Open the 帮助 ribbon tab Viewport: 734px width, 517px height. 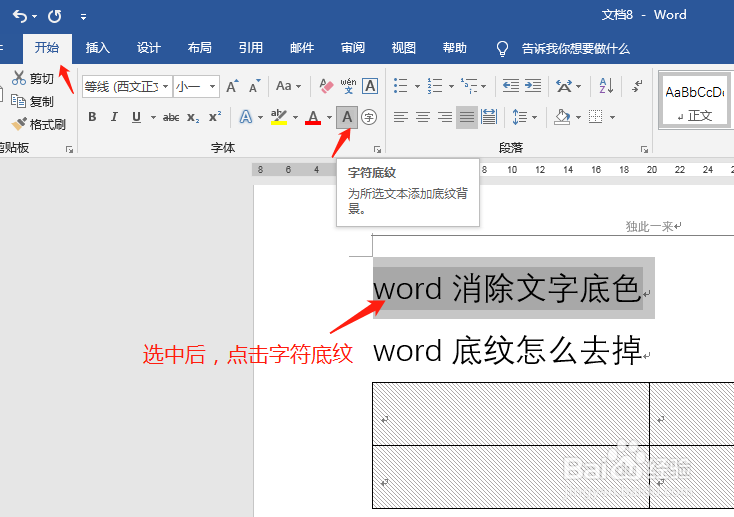click(x=455, y=48)
